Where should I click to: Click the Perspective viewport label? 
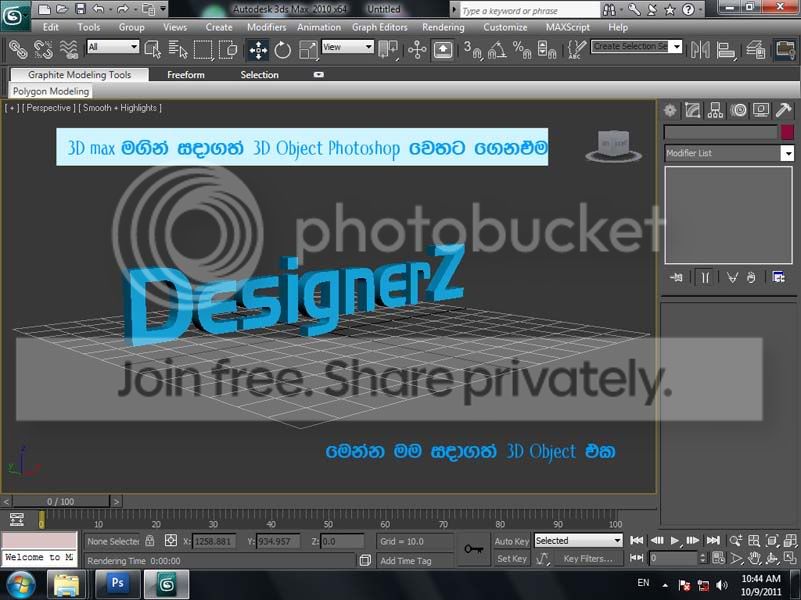[x=49, y=108]
